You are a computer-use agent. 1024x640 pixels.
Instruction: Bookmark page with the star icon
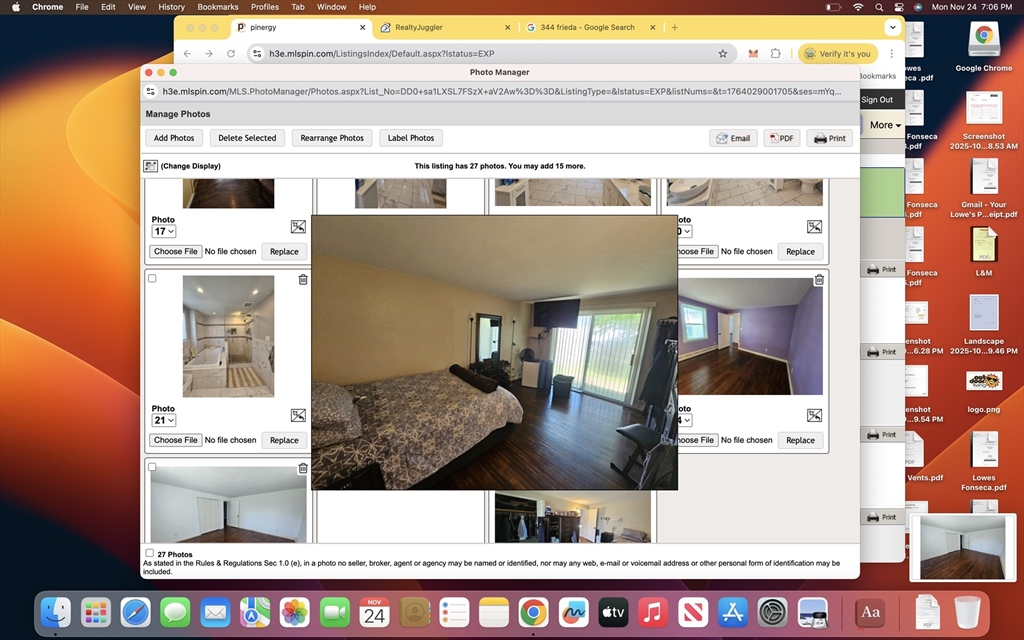pyautogui.click(x=723, y=54)
